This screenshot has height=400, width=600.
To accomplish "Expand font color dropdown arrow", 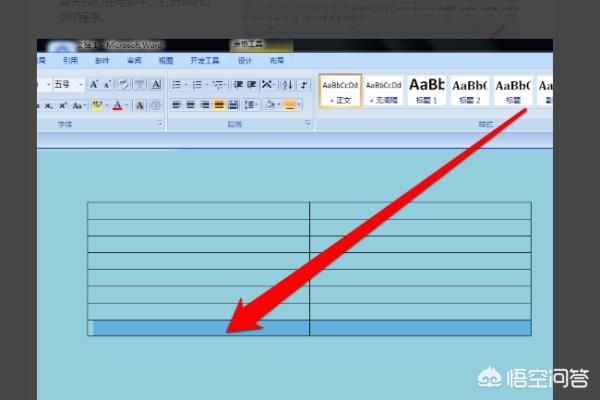I will pos(127,106).
